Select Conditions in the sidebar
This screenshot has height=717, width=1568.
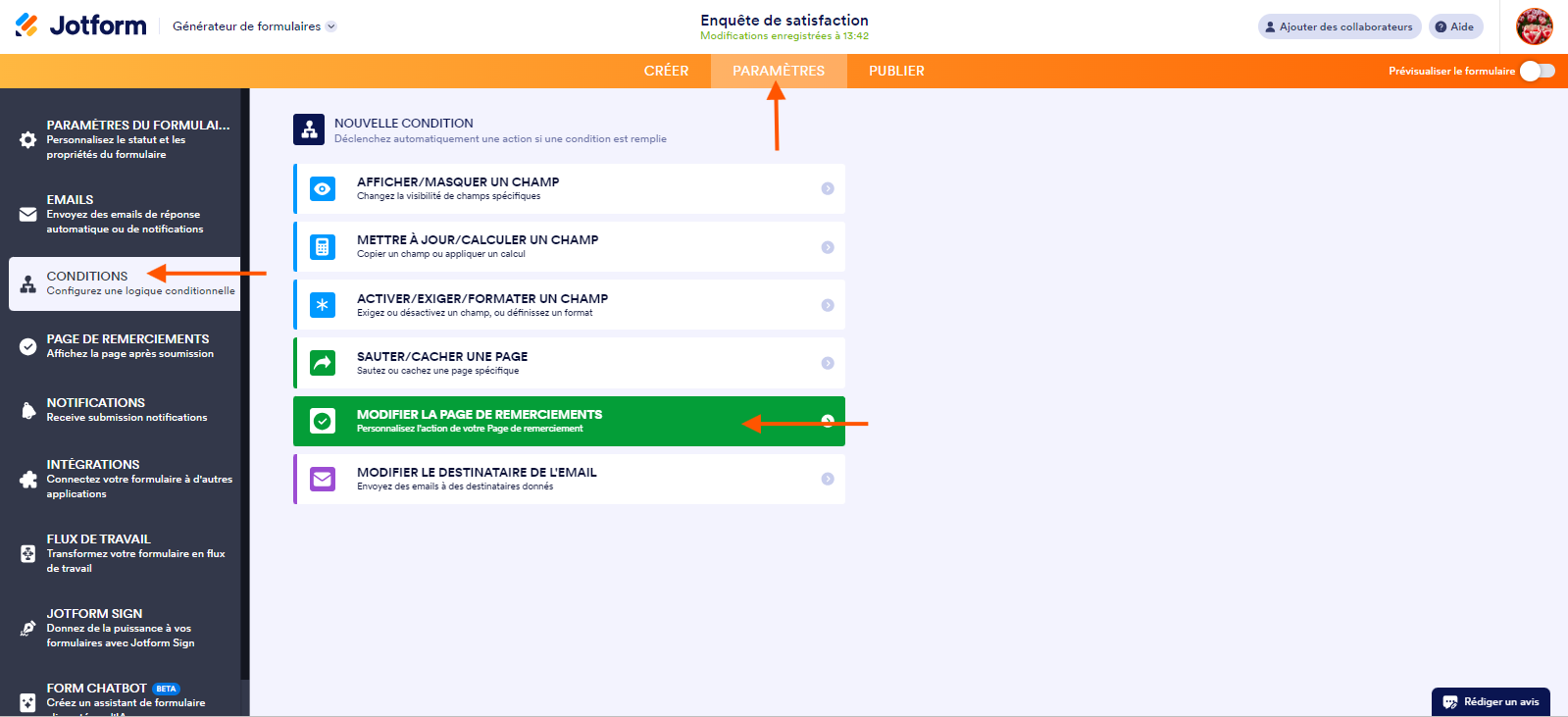tap(125, 283)
